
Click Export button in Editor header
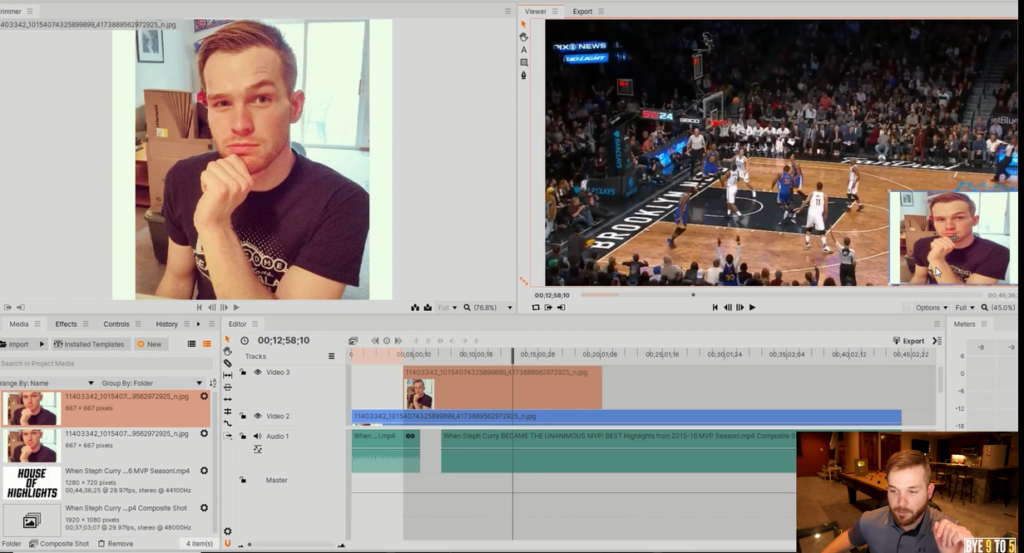tap(908, 341)
